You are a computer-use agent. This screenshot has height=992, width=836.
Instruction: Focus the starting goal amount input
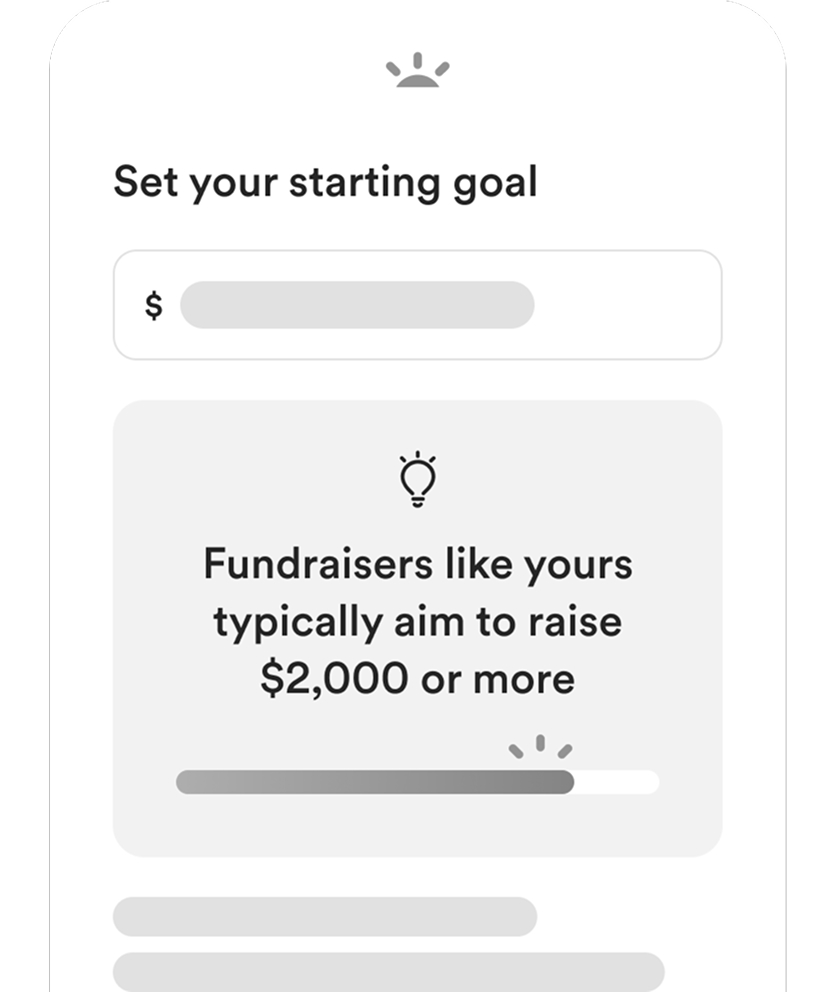pos(417,305)
